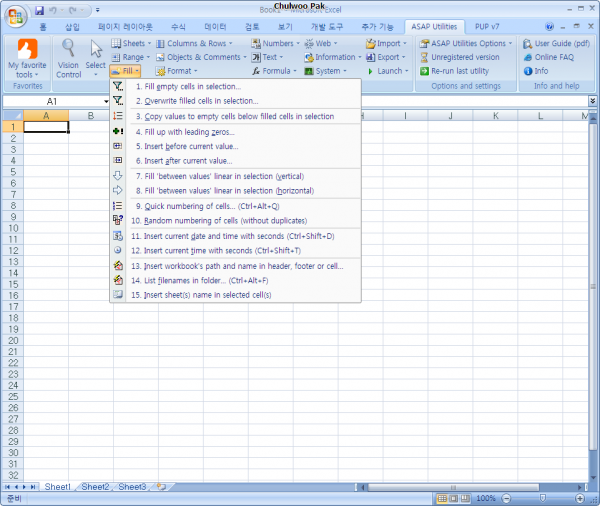Image resolution: width=600 pixels, height=506 pixels.
Task: Click Re-run last utility
Action: click(455, 71)
